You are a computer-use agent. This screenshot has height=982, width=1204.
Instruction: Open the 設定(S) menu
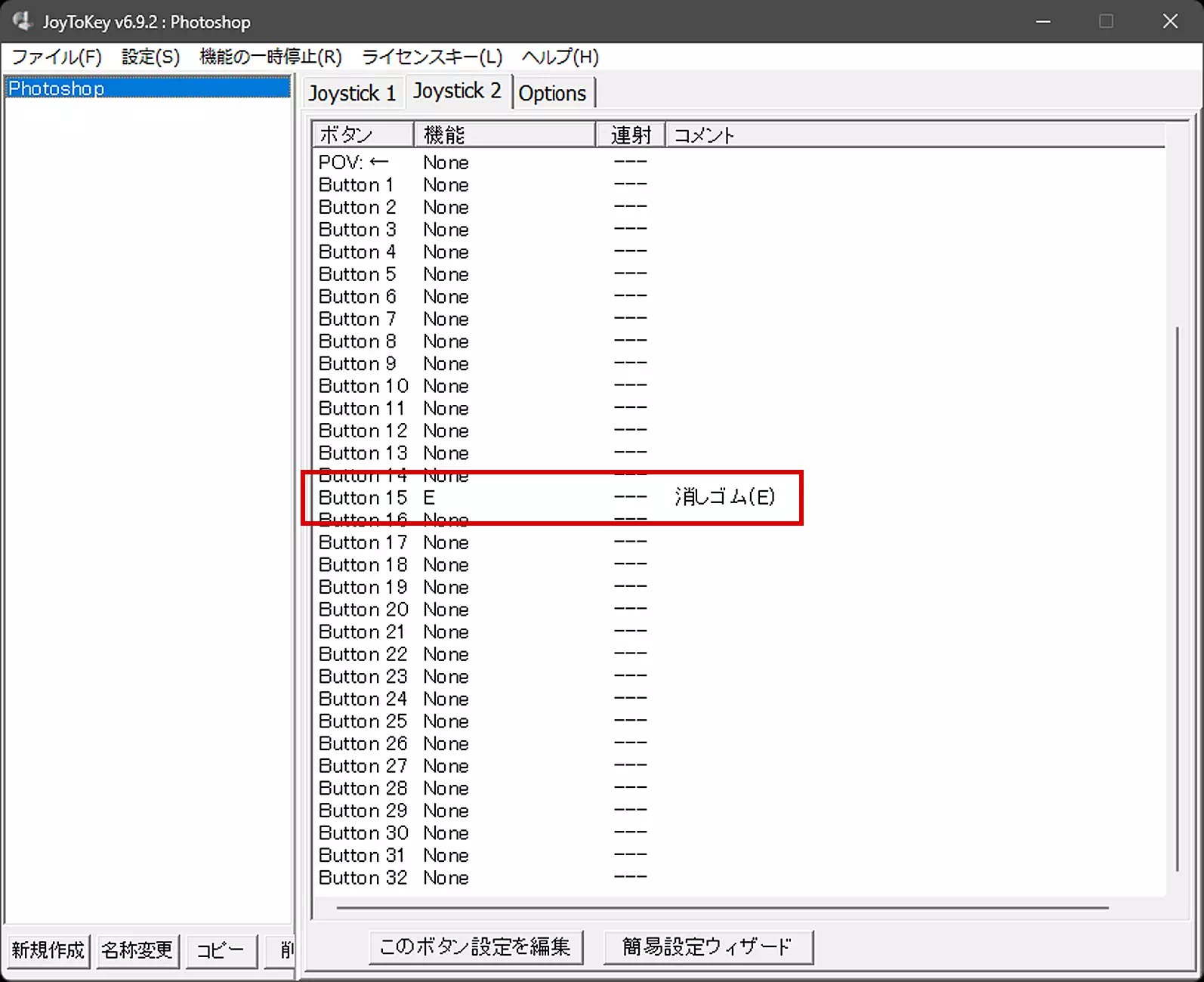[151, 57]
